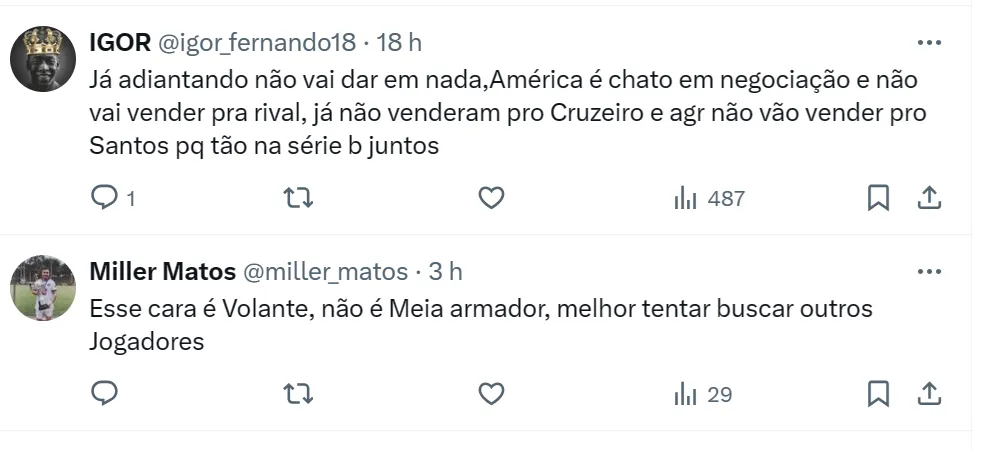Image resolution: width=1007 pixels, height=451 pixels.
Task: View analytics showing 29 views
Action: click(x=703, y=394)
